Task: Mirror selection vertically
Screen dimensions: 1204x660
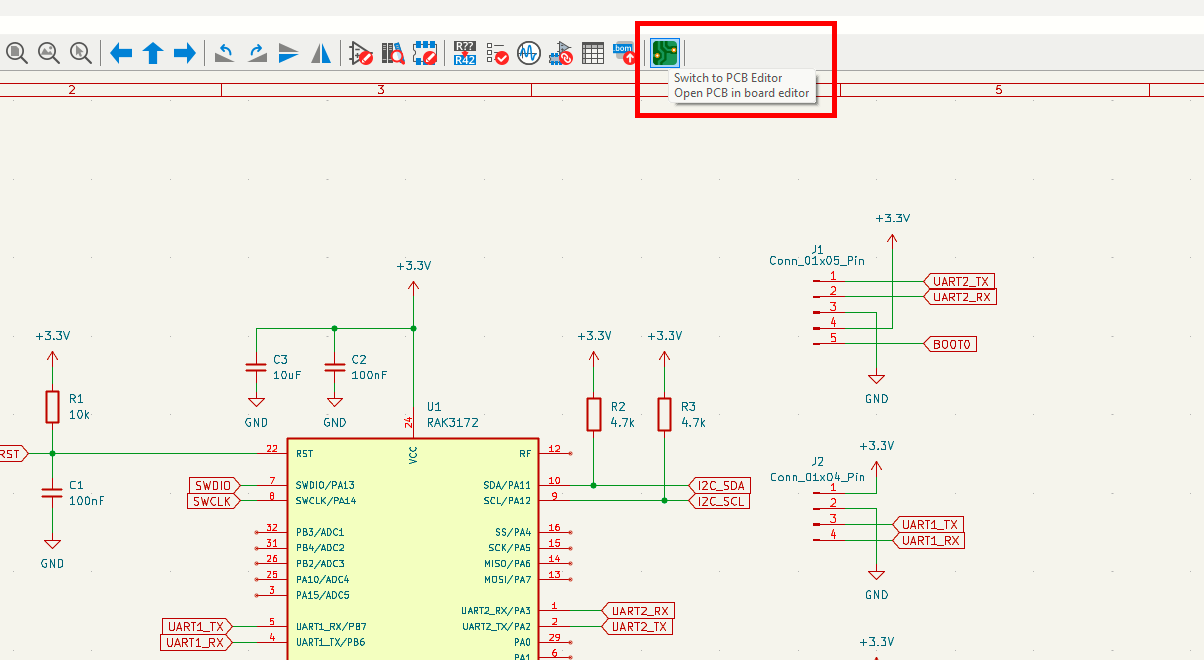Action: [289, 53]
